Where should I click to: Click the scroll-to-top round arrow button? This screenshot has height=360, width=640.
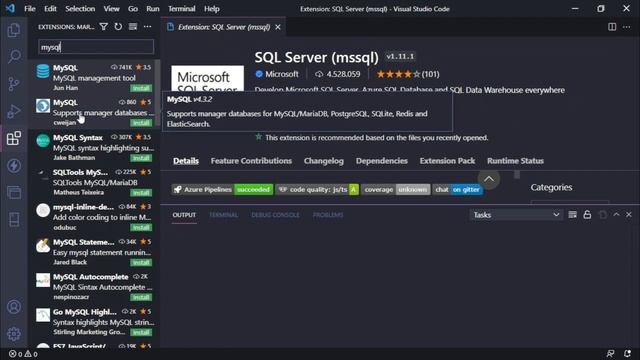coord(489,179)
